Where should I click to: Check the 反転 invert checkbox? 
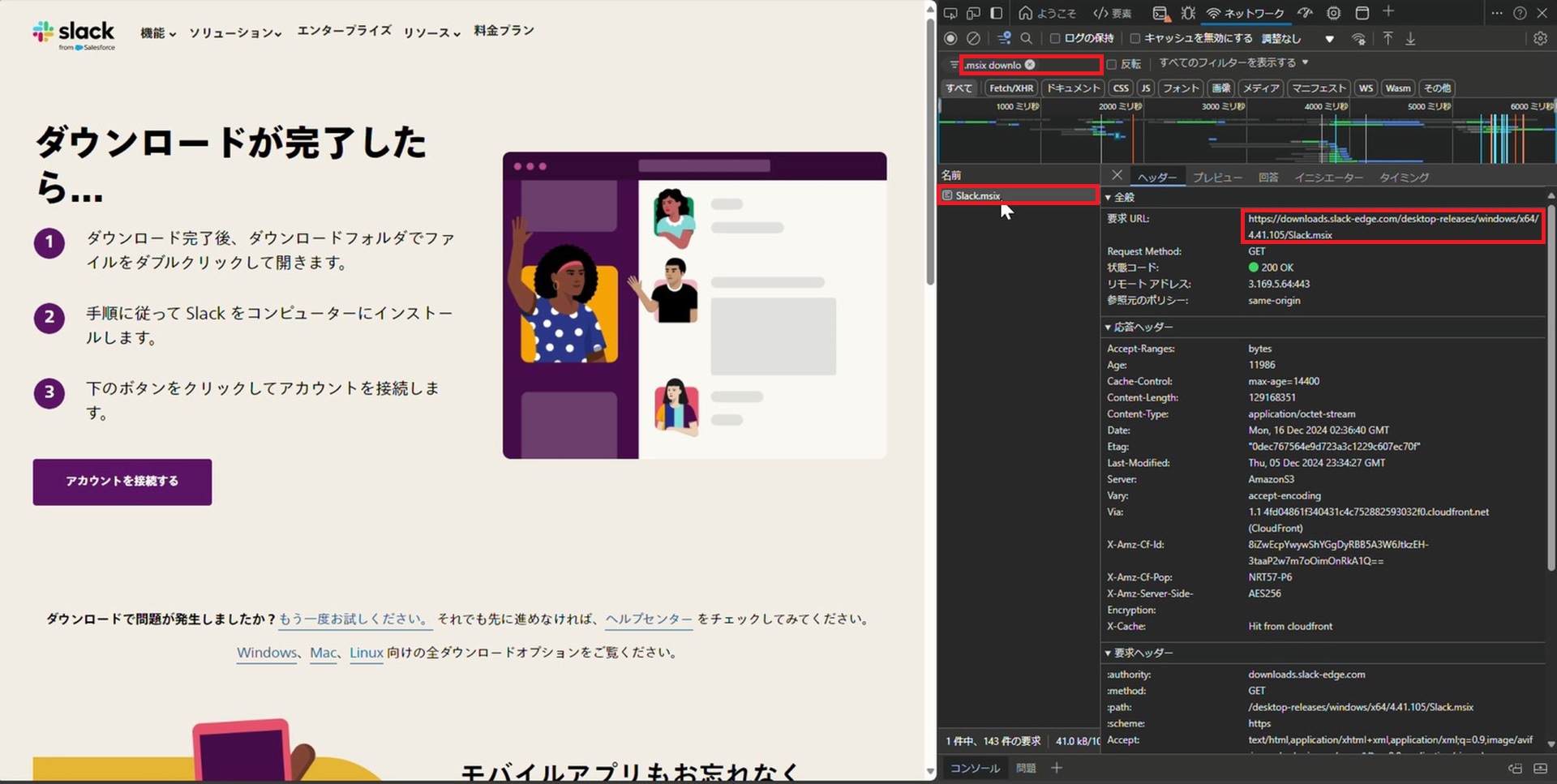coord(1112,64)
